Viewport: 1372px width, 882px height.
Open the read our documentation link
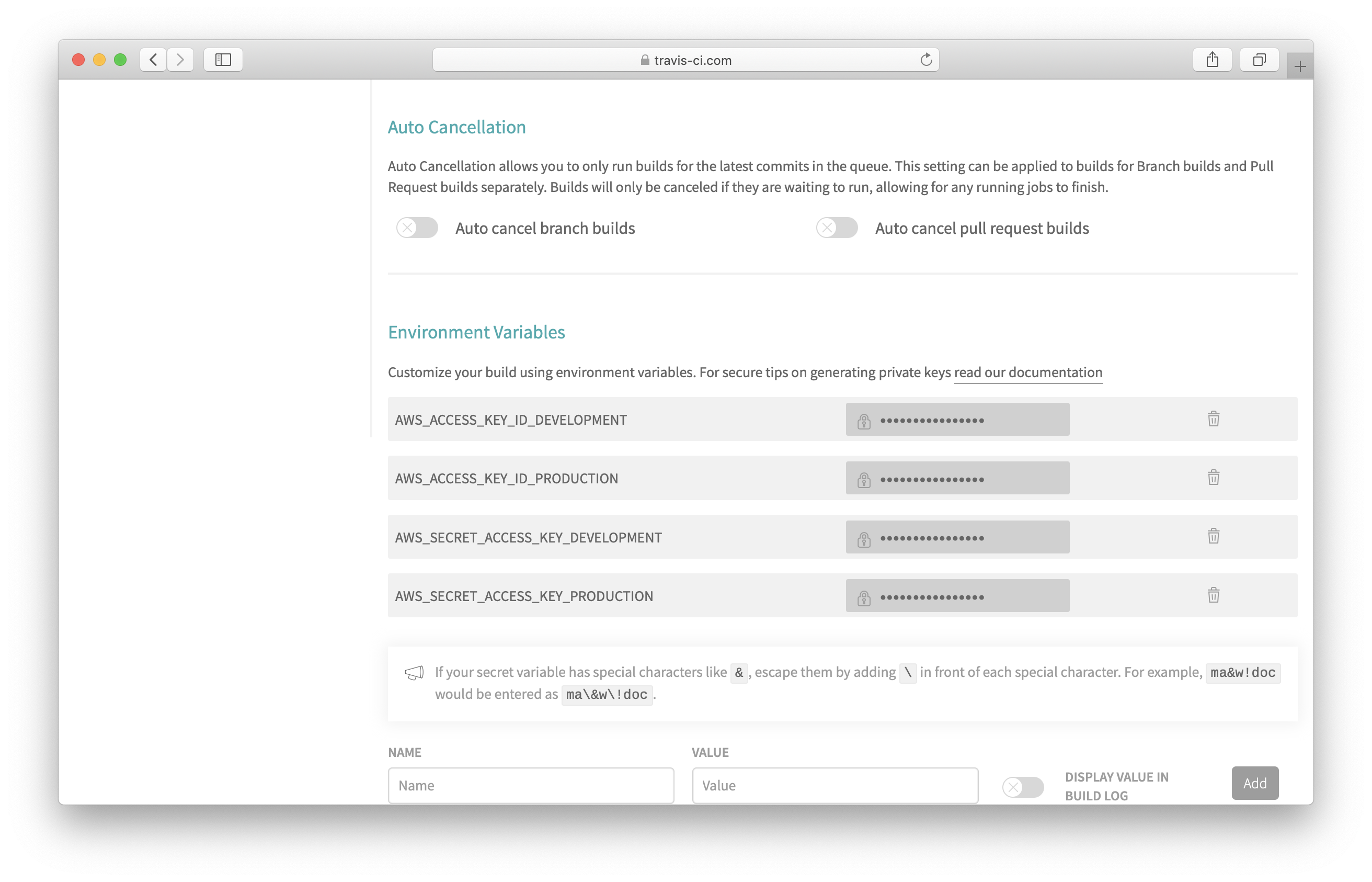(1027, 372)
